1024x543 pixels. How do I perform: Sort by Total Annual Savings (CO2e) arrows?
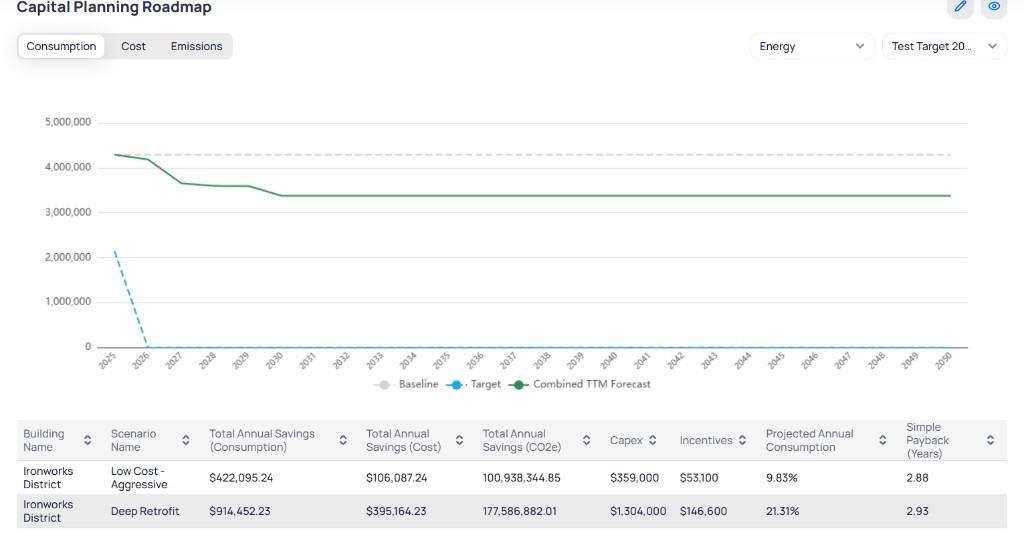586,440
